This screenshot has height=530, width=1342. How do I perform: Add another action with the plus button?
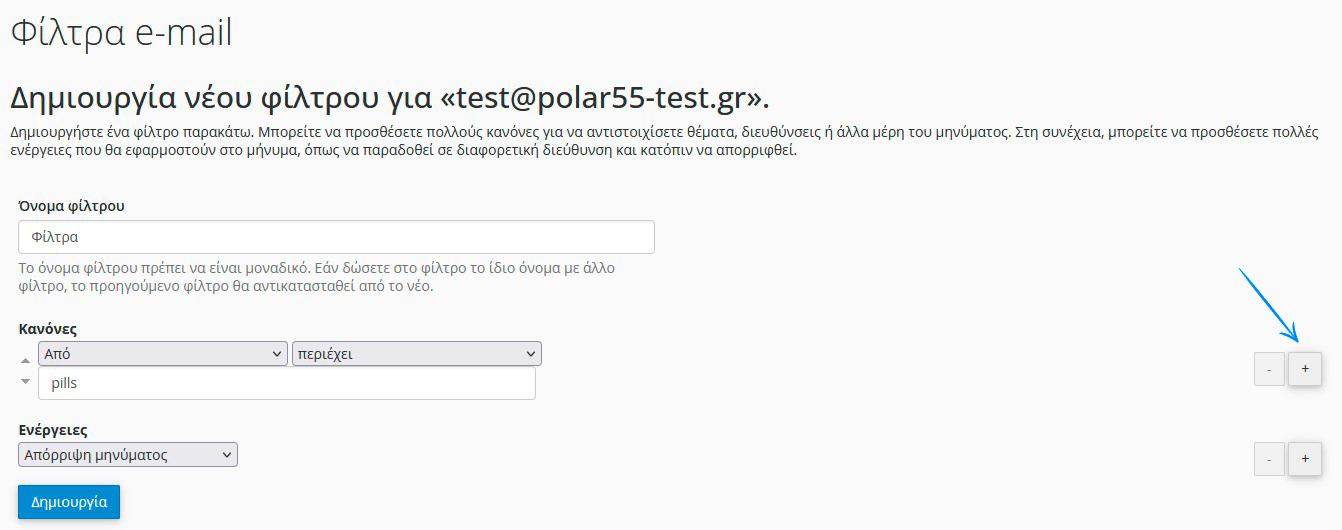click(1305, 459)
